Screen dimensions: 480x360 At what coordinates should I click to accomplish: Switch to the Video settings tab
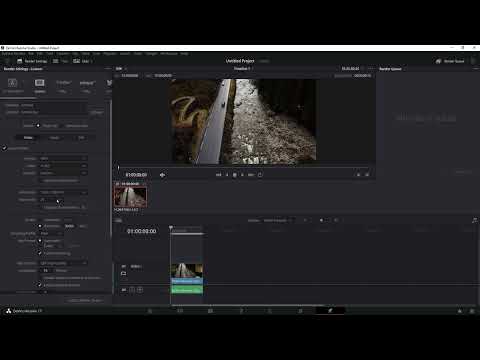click(28, 137)
